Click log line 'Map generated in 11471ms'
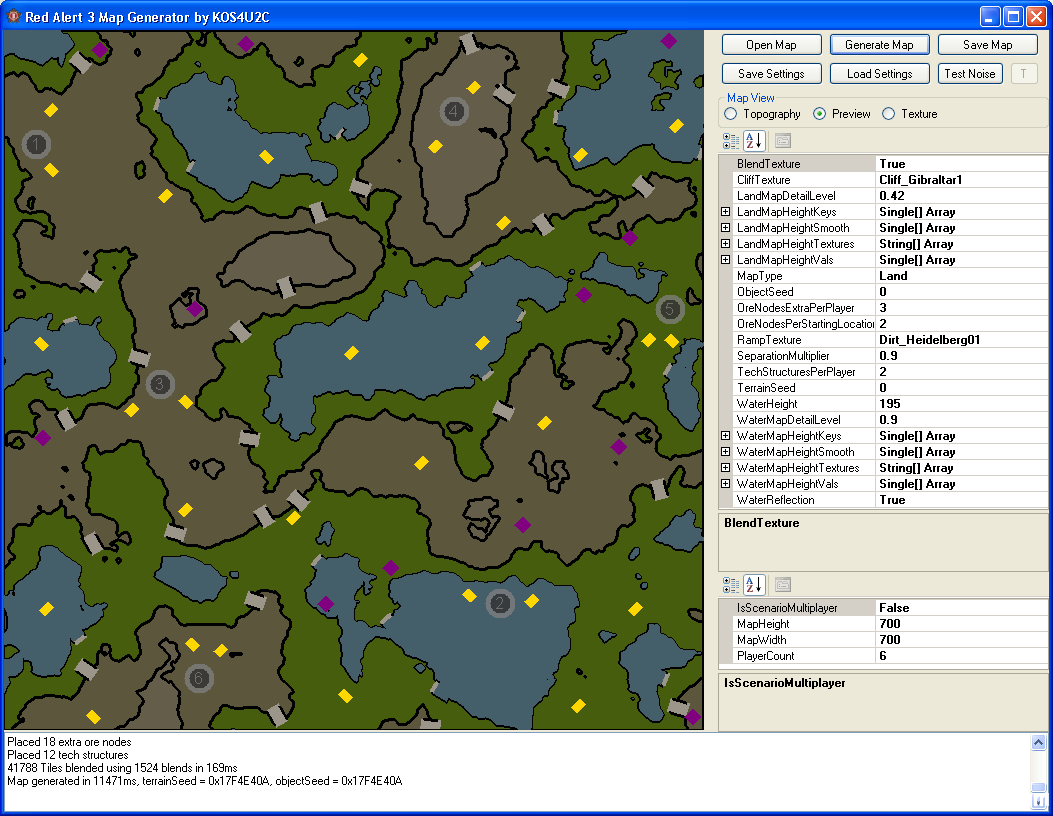1053x816 pixels. coord(205,781)
